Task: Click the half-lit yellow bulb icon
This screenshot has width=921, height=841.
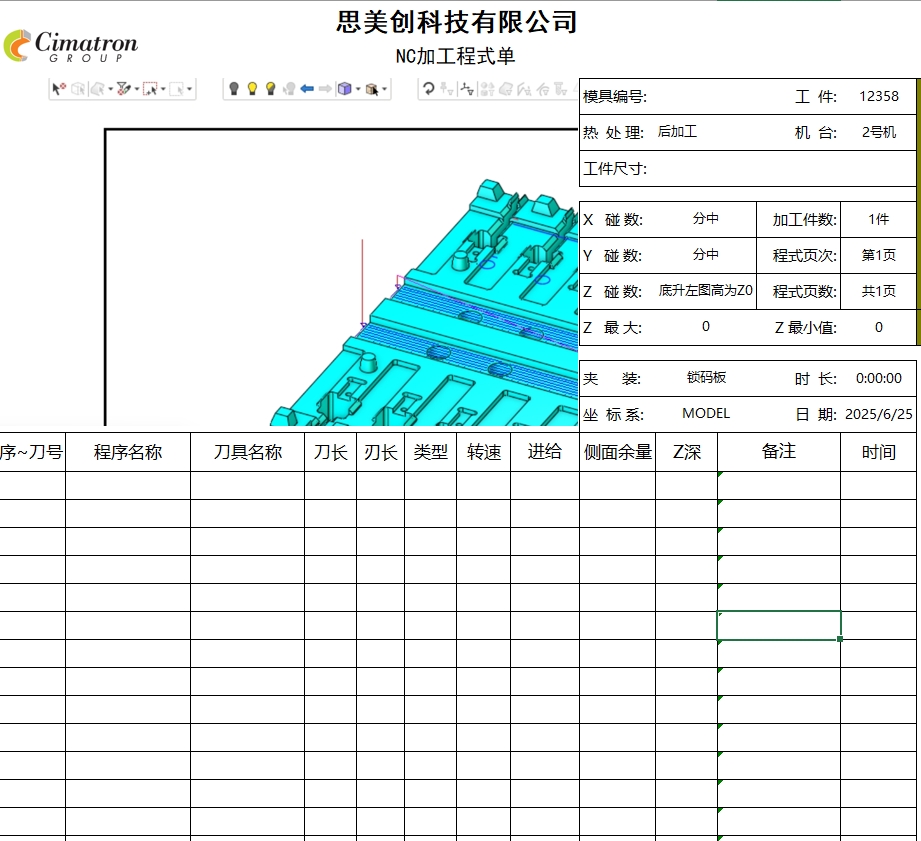Action: pos(270,89)
